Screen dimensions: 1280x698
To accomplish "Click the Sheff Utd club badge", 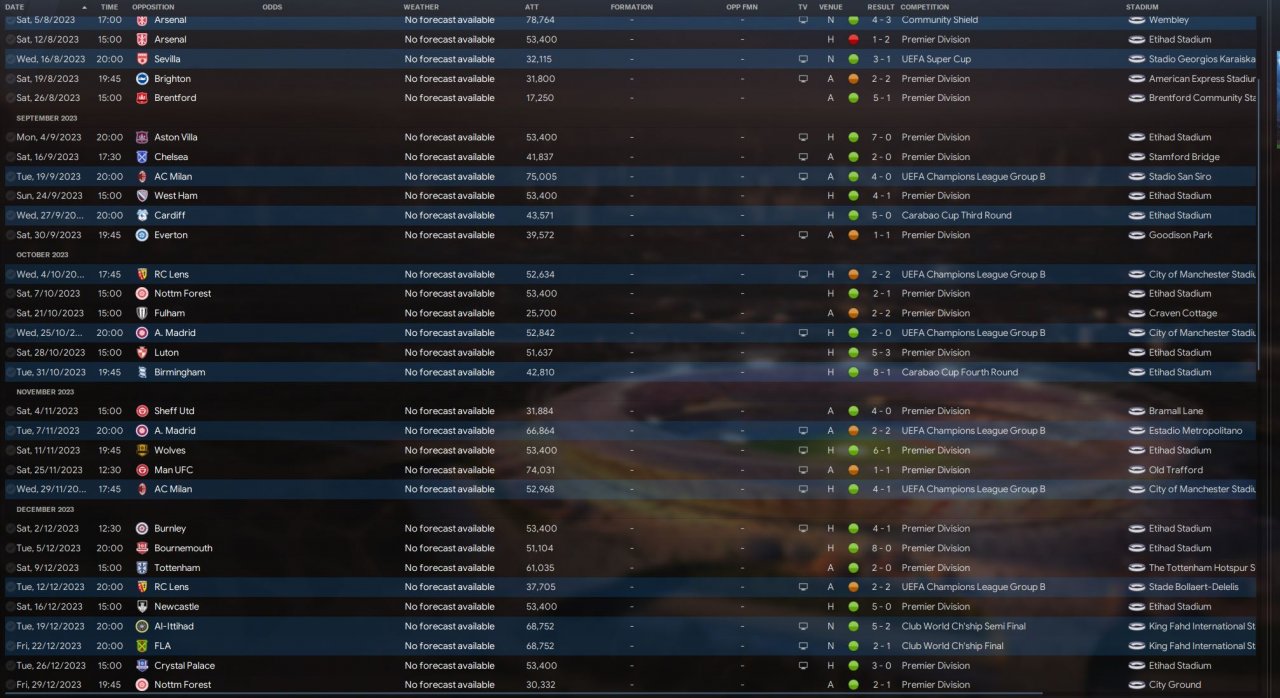I will tap(142, 411).
